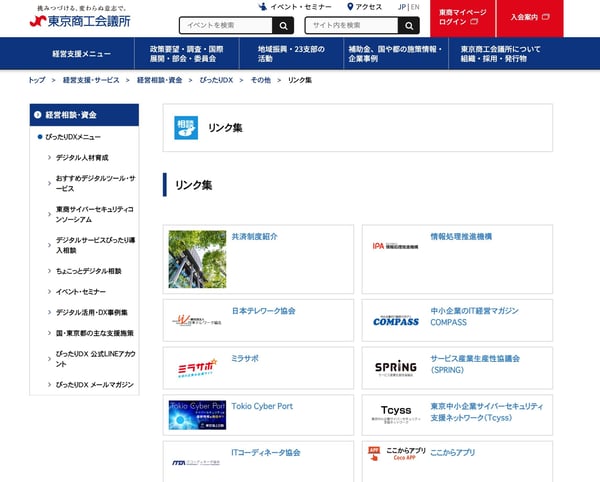Click the アクセス map pin link

click(364, 7)
